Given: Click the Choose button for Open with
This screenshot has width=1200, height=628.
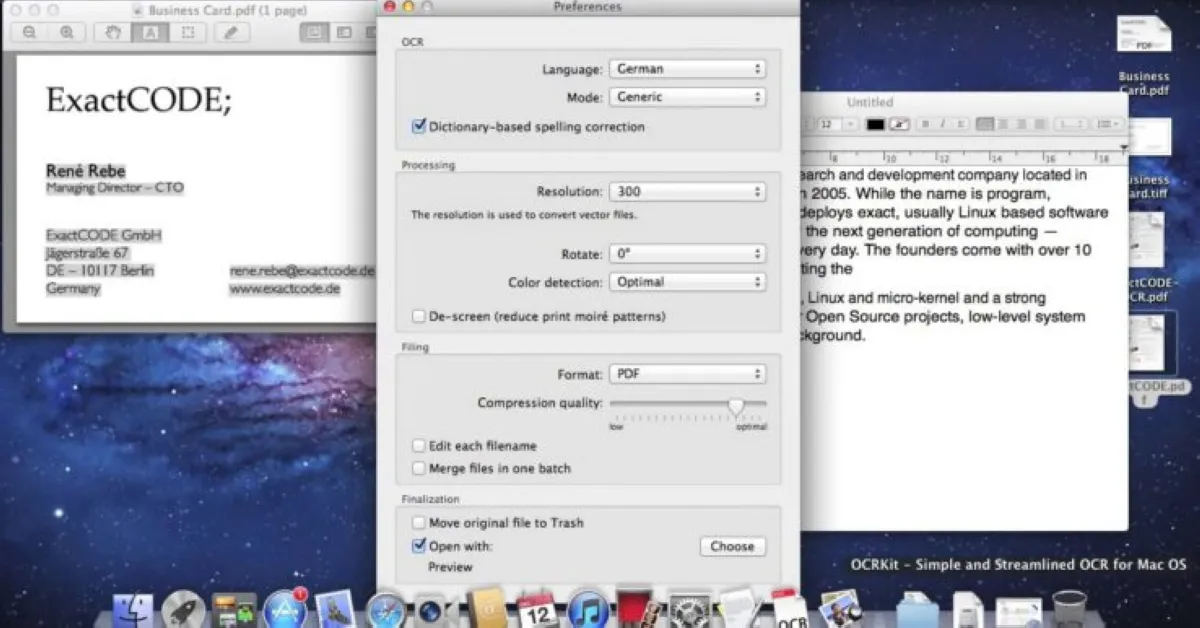Looking at the screenshot, I should point(732,546).
